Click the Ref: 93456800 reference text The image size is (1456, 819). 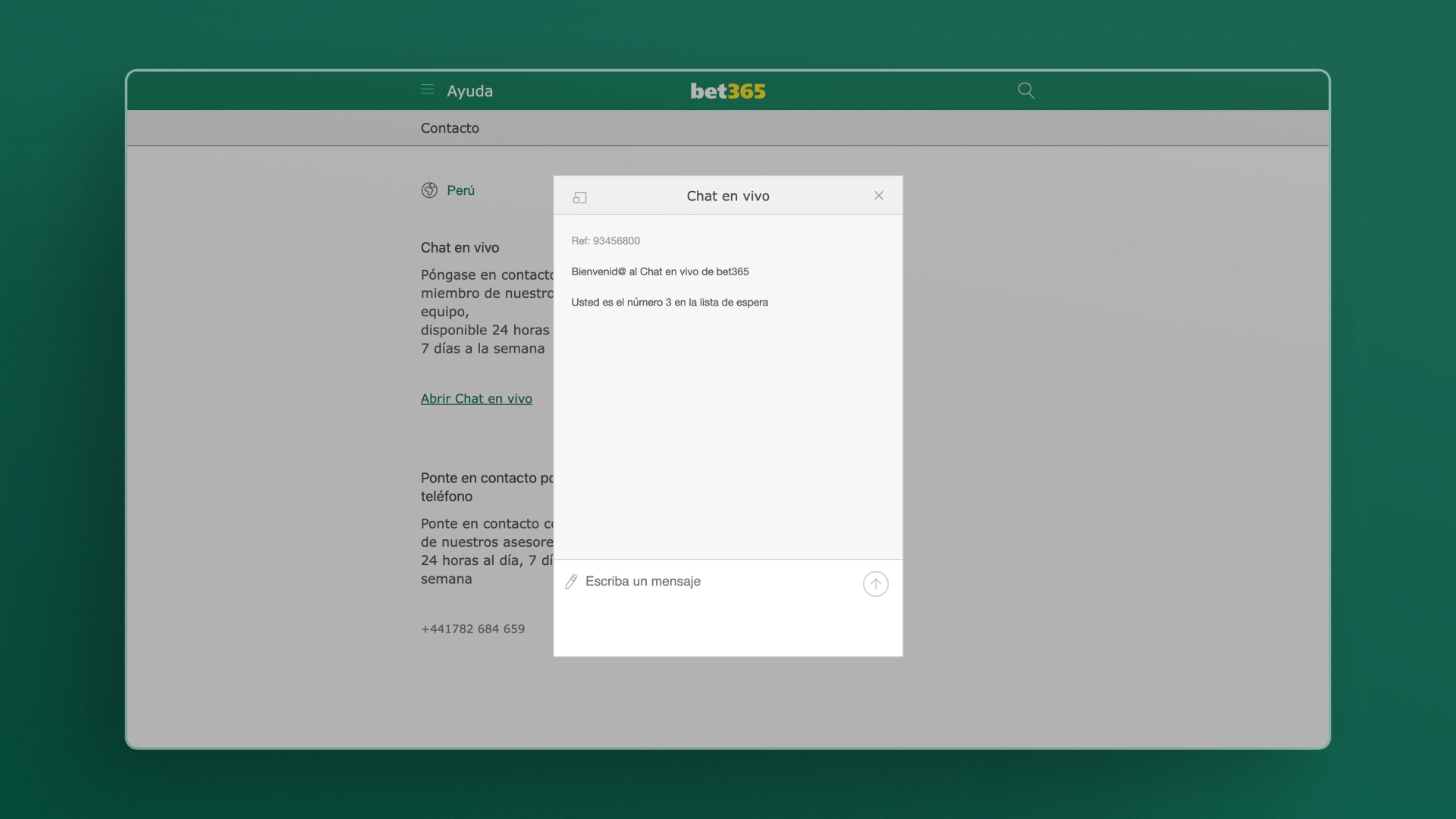pyautogui.click(x=605, y=241)
